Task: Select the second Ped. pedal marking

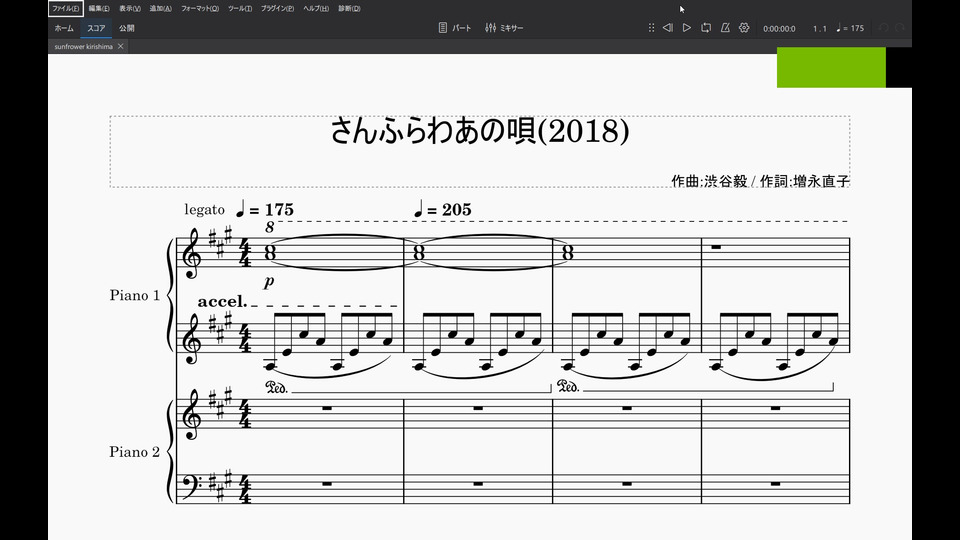Action: pos(568,387)
